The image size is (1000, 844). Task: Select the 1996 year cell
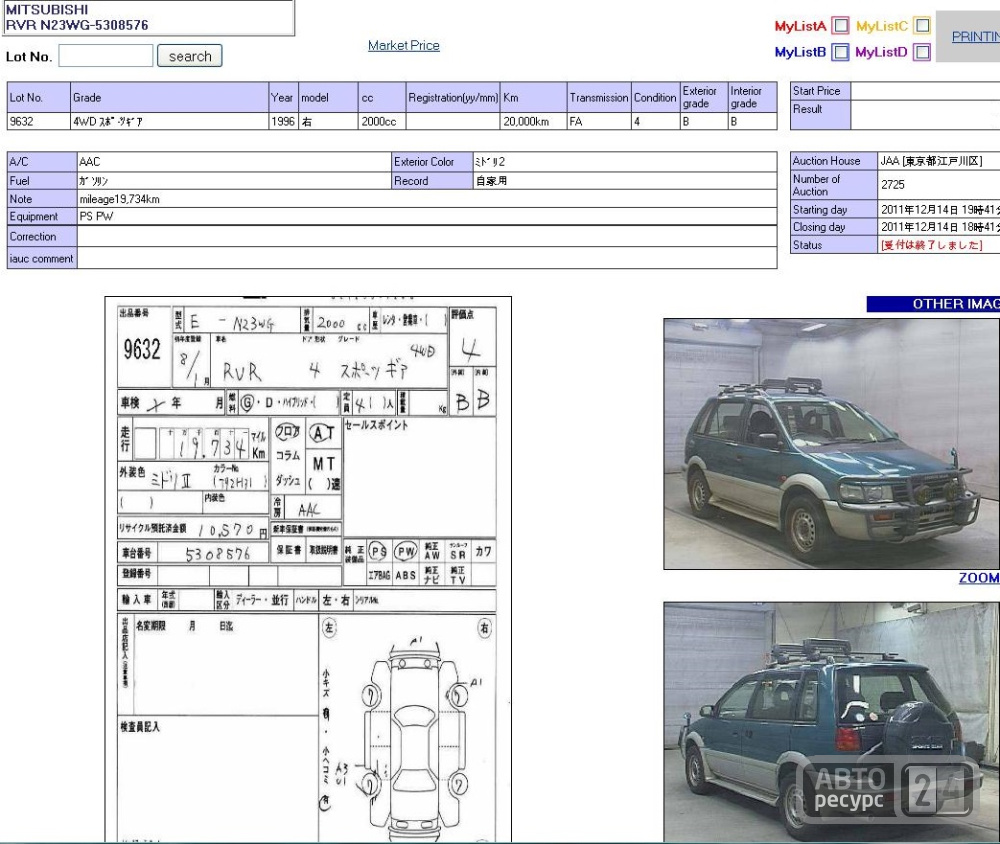(x=283, y=121)
